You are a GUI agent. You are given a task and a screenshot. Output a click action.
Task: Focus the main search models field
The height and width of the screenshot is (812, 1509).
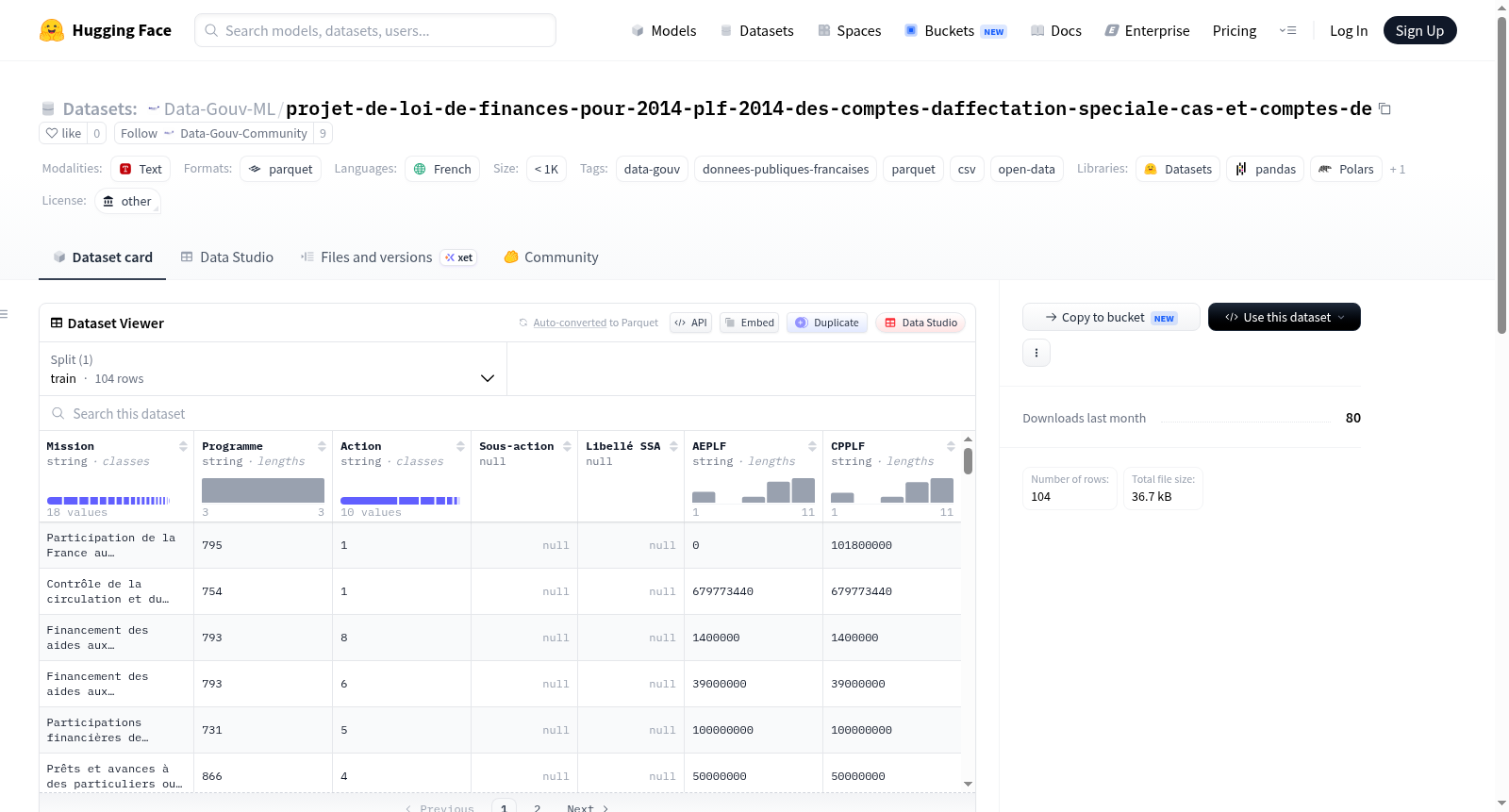pyautogui.click(x=375, y=30)
